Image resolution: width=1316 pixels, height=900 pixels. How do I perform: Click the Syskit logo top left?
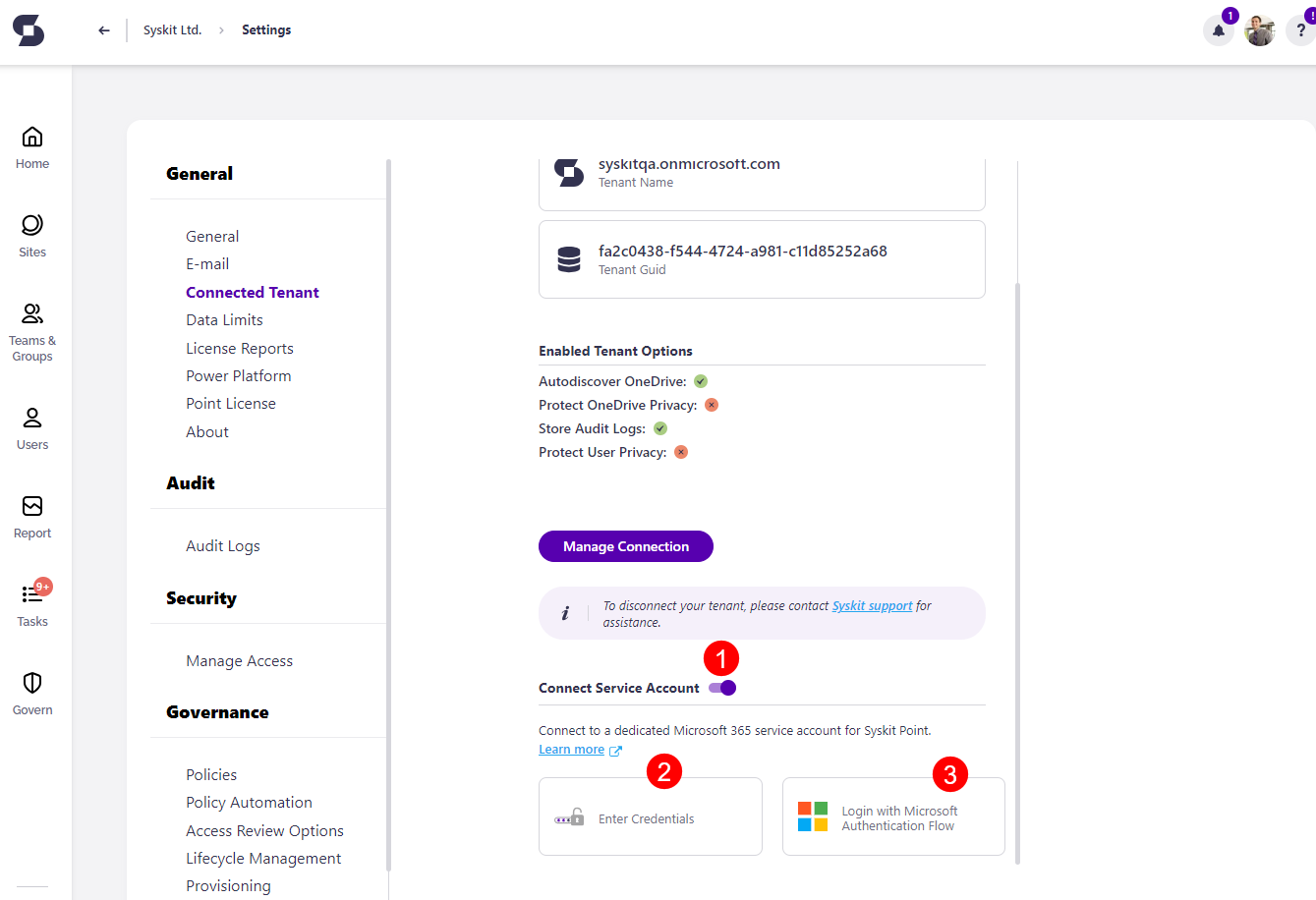click(28, 30)
